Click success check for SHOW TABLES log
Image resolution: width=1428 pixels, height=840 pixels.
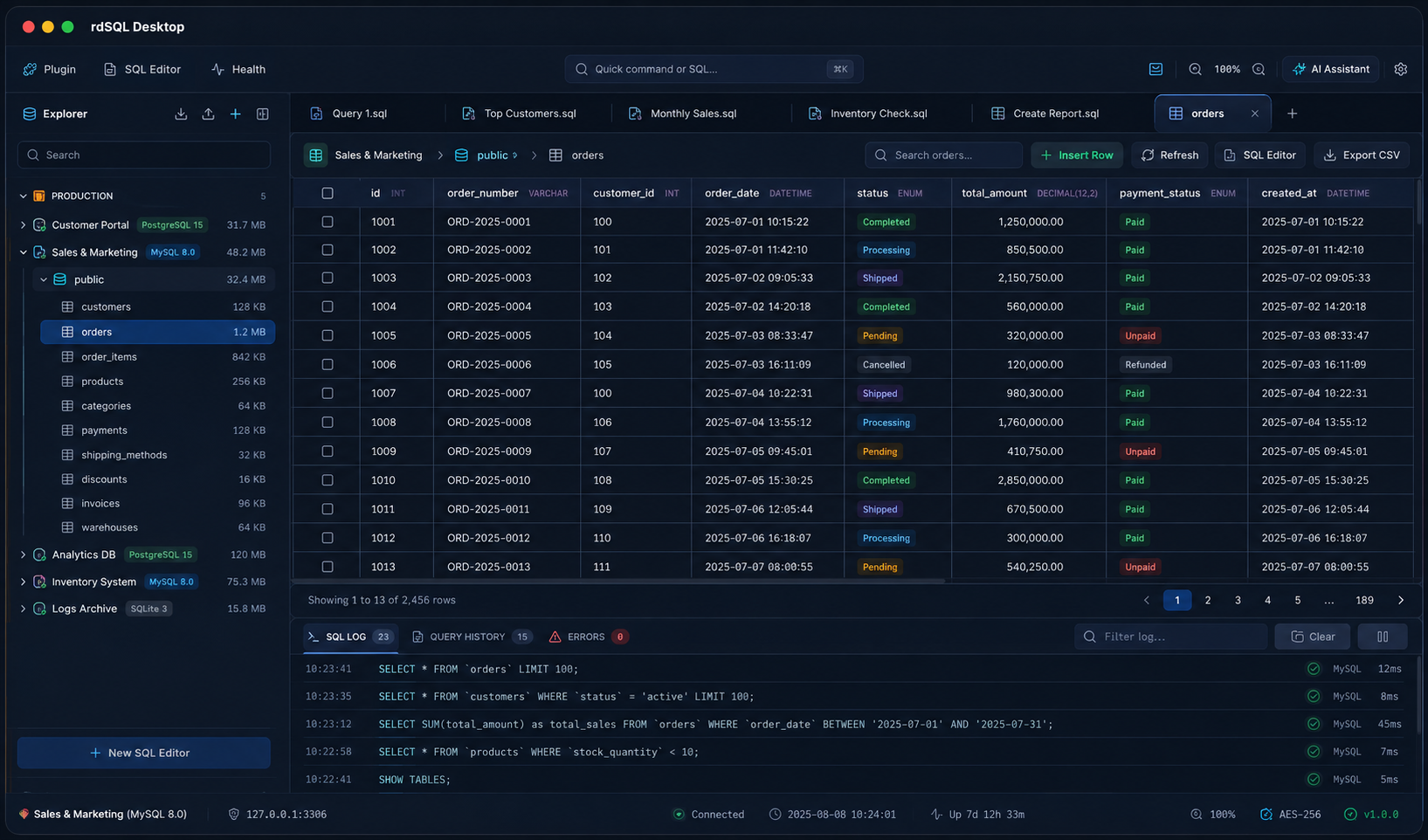click(1314, 779)
